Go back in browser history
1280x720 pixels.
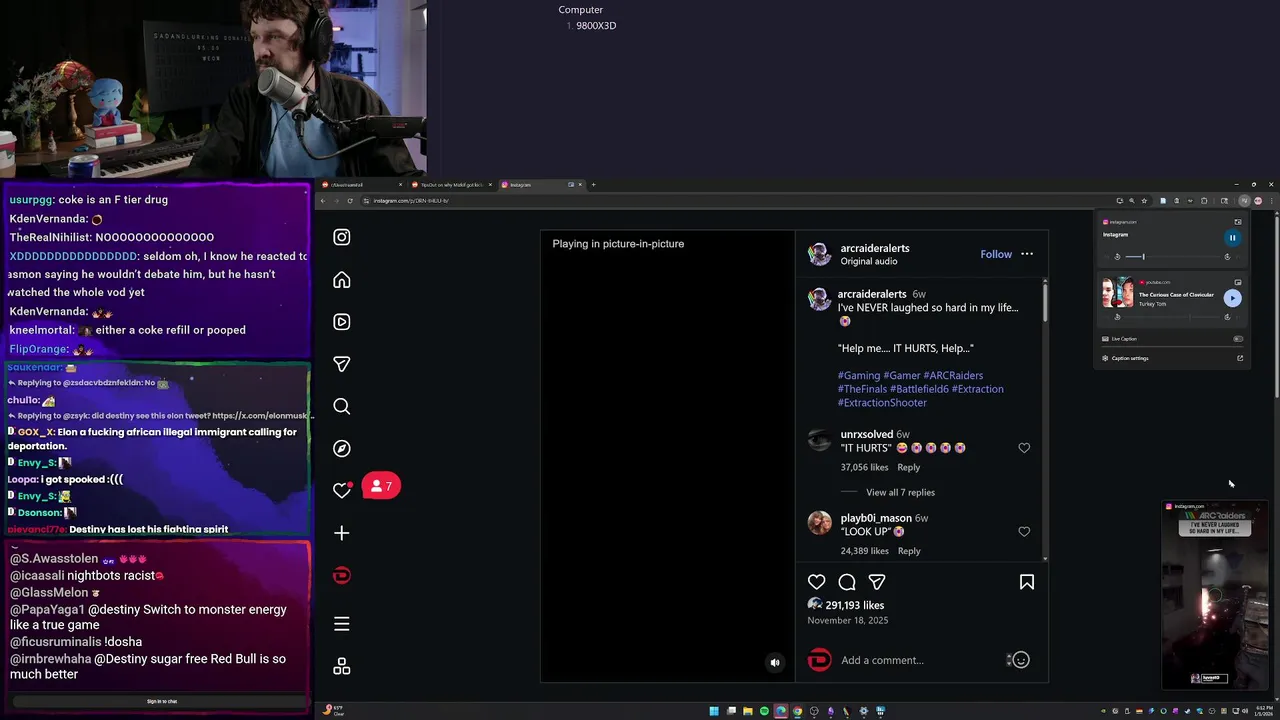tap(323, 201)
